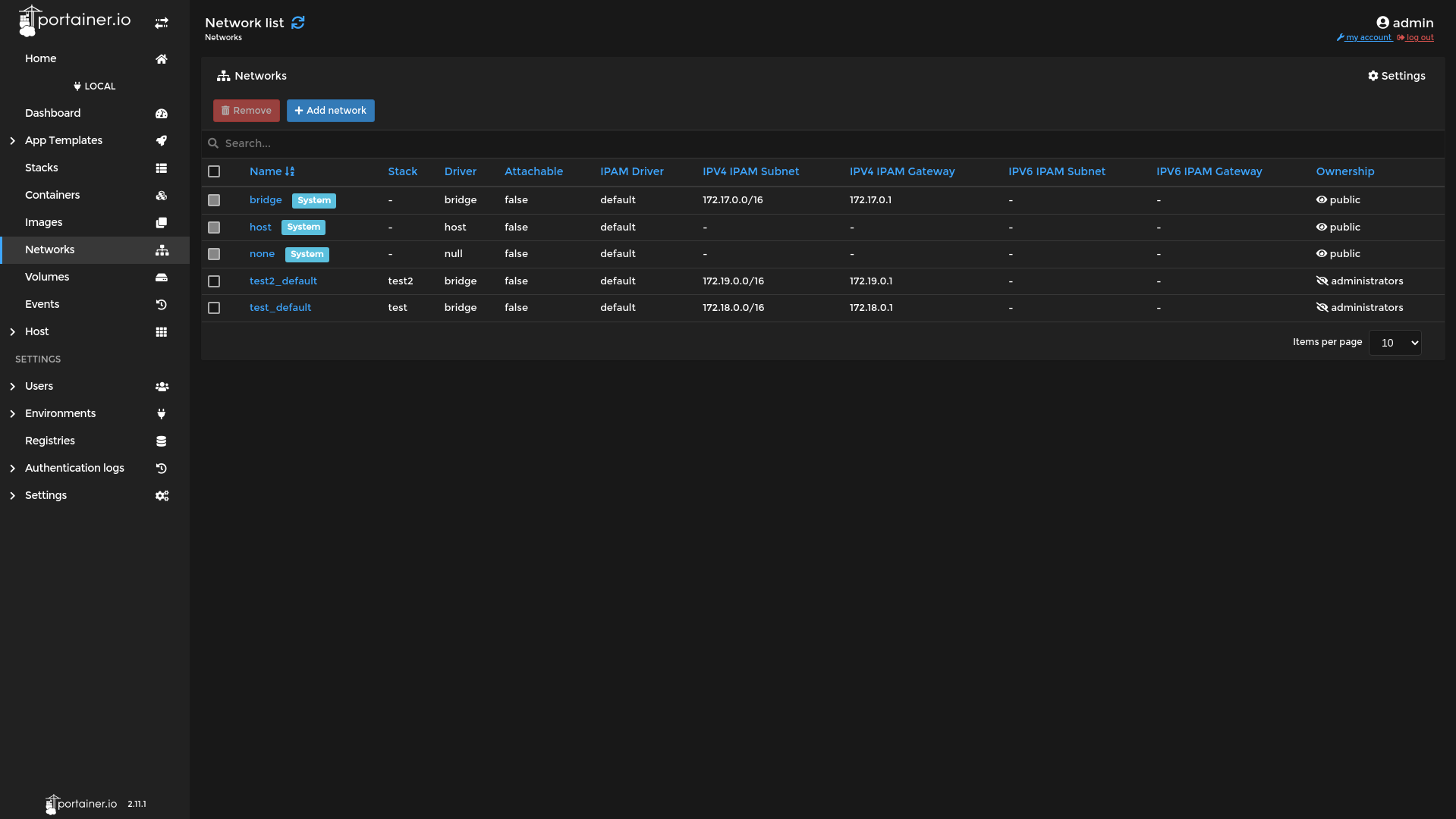The width and height of the screenshot is (1456, 819).
Task: Click the Stacks list icon
Action: click(x=162, y=168)
